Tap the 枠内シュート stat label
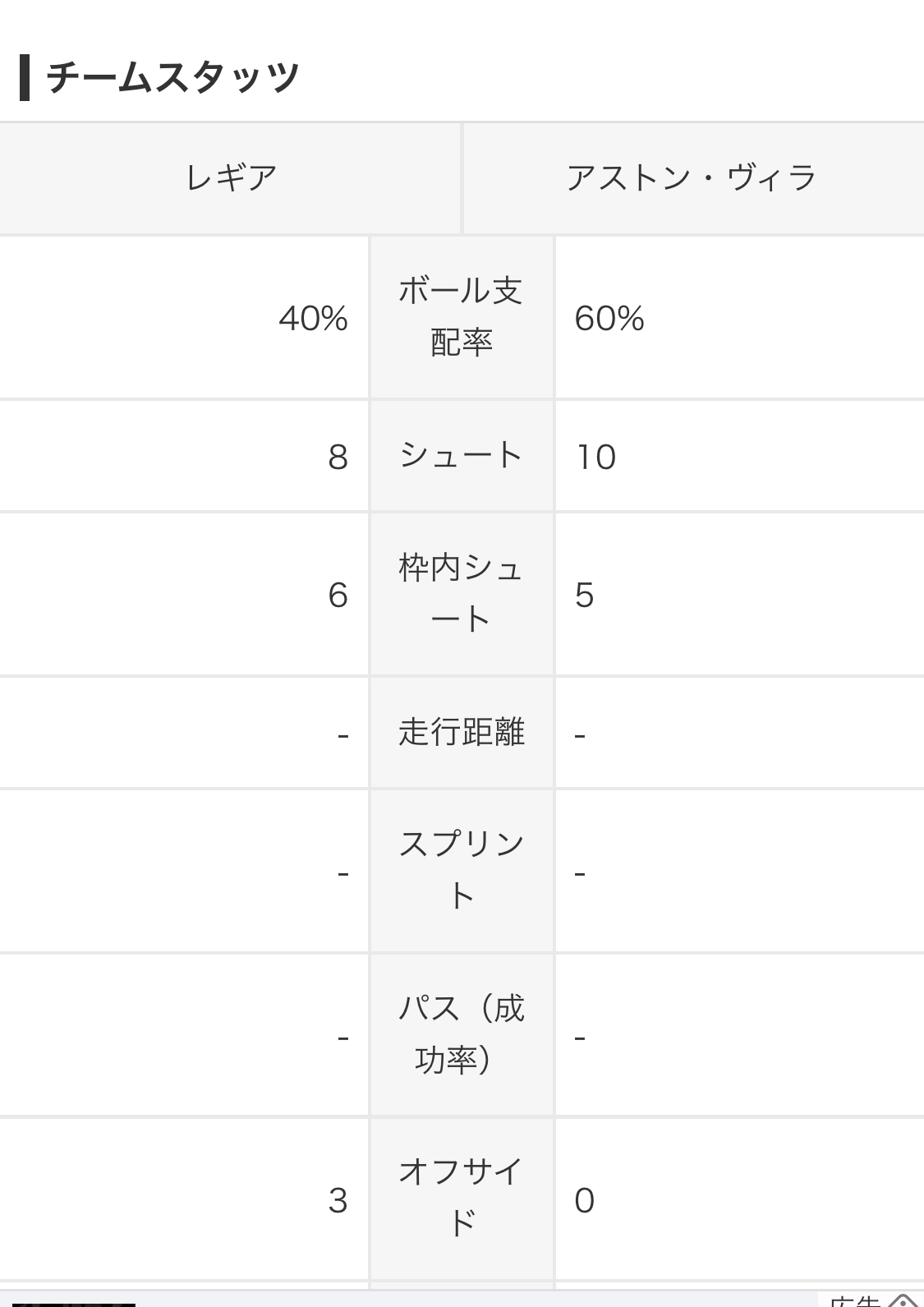The height and width of the screenshot is (1307, 924). [461, 593]
